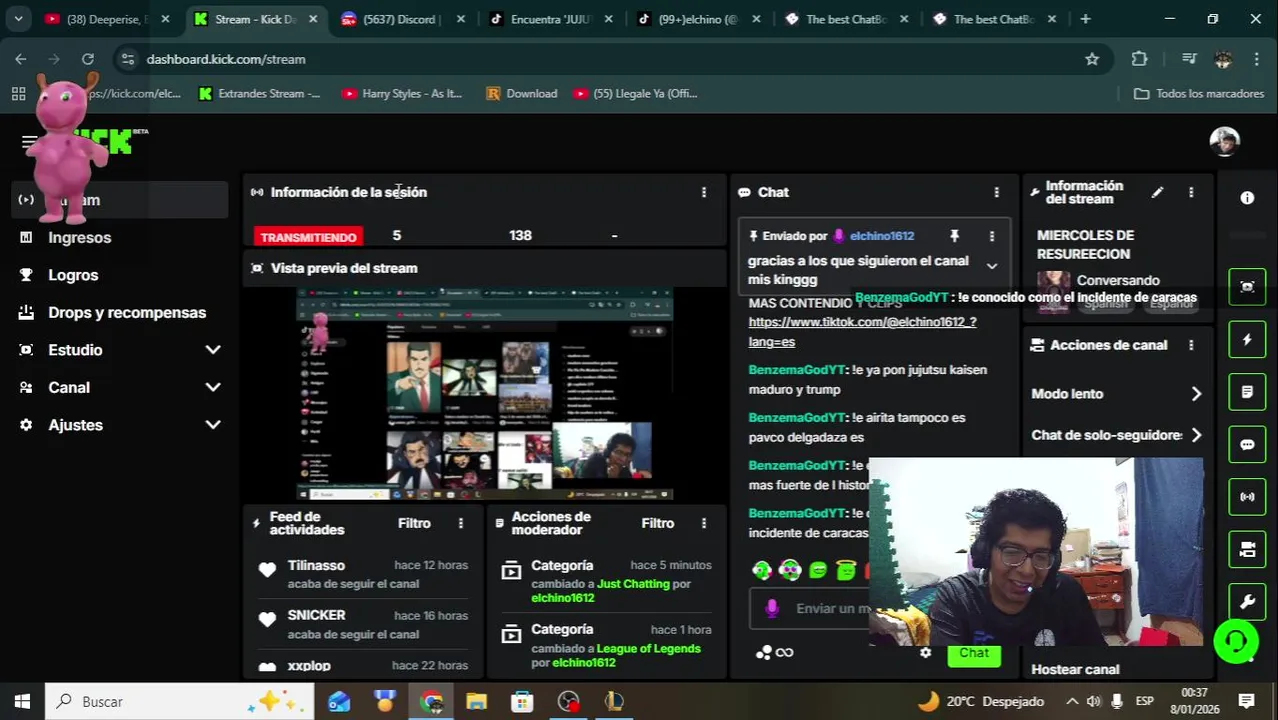Open Acciones de canal options menu
The height and width of the screenshot is (720, 1278).
tap(1191, 345)
